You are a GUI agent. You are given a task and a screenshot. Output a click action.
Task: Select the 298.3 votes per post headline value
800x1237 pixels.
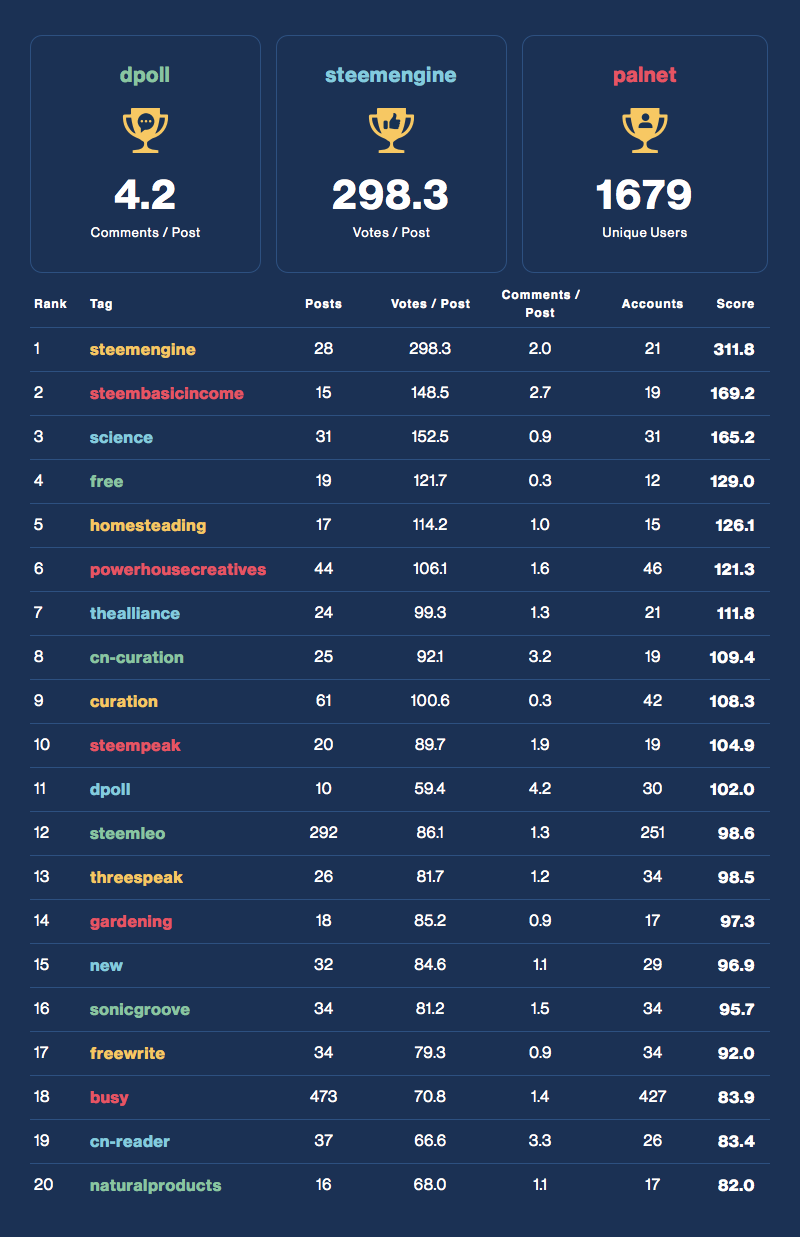pyautogui.click(x=391, y=194)
